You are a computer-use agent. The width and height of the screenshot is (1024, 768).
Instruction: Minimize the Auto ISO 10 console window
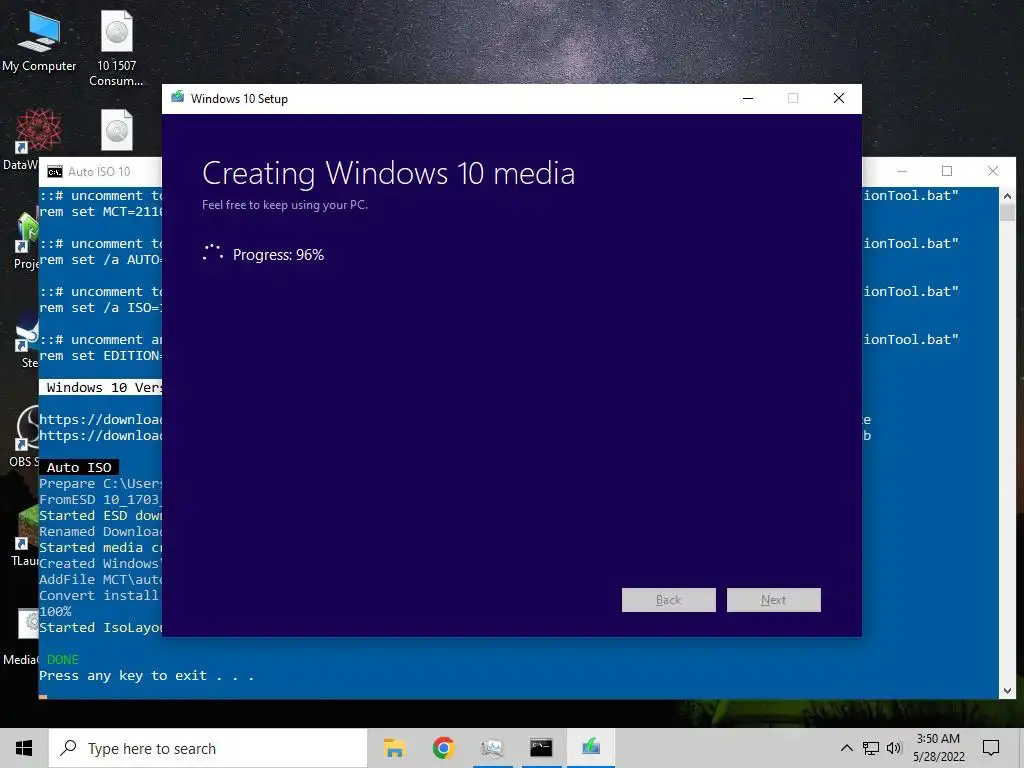coord(902,172)
